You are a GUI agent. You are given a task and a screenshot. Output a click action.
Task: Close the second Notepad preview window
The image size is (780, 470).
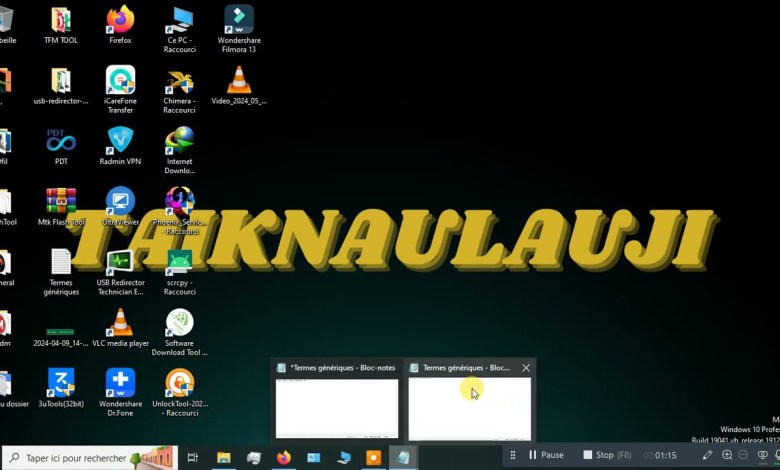pyautogui.click(x=526, y=368)
